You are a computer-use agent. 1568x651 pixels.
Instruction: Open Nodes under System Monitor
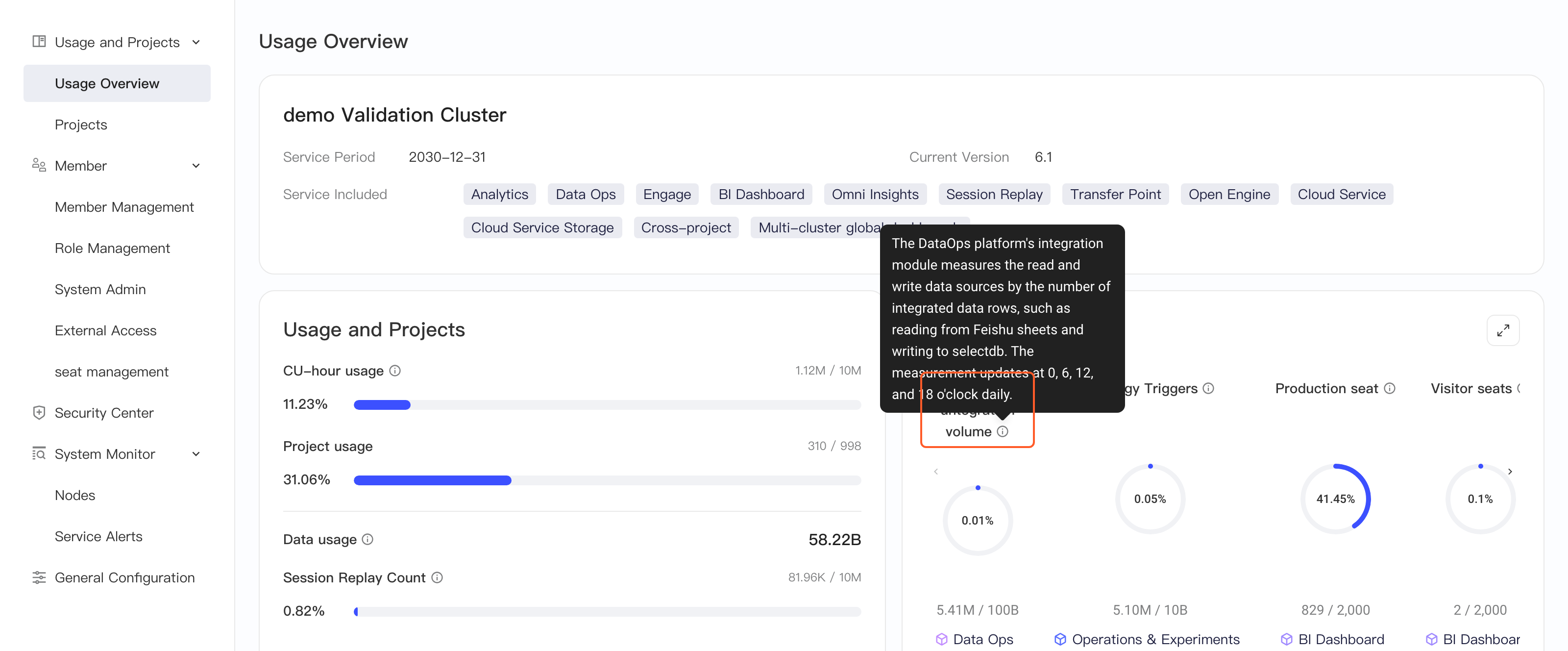coord(75,495)
